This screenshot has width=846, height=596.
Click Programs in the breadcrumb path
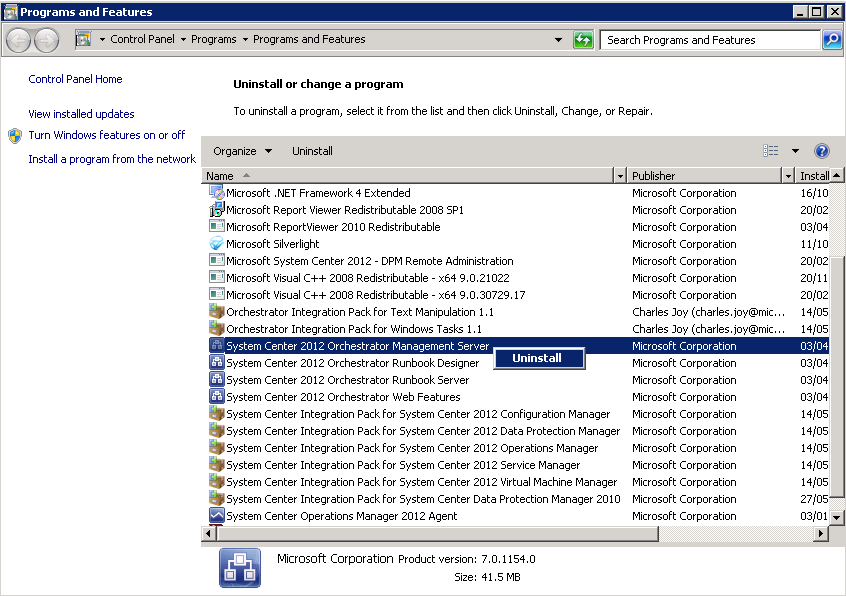coord(212,38)
